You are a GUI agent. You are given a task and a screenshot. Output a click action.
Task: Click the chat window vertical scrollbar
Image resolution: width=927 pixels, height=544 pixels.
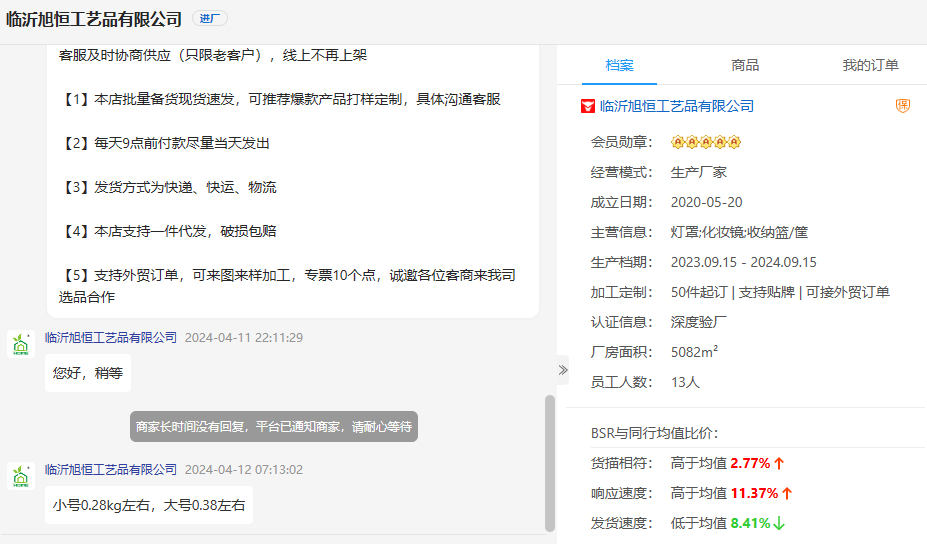pyautogui.click(x=549, y=462)
